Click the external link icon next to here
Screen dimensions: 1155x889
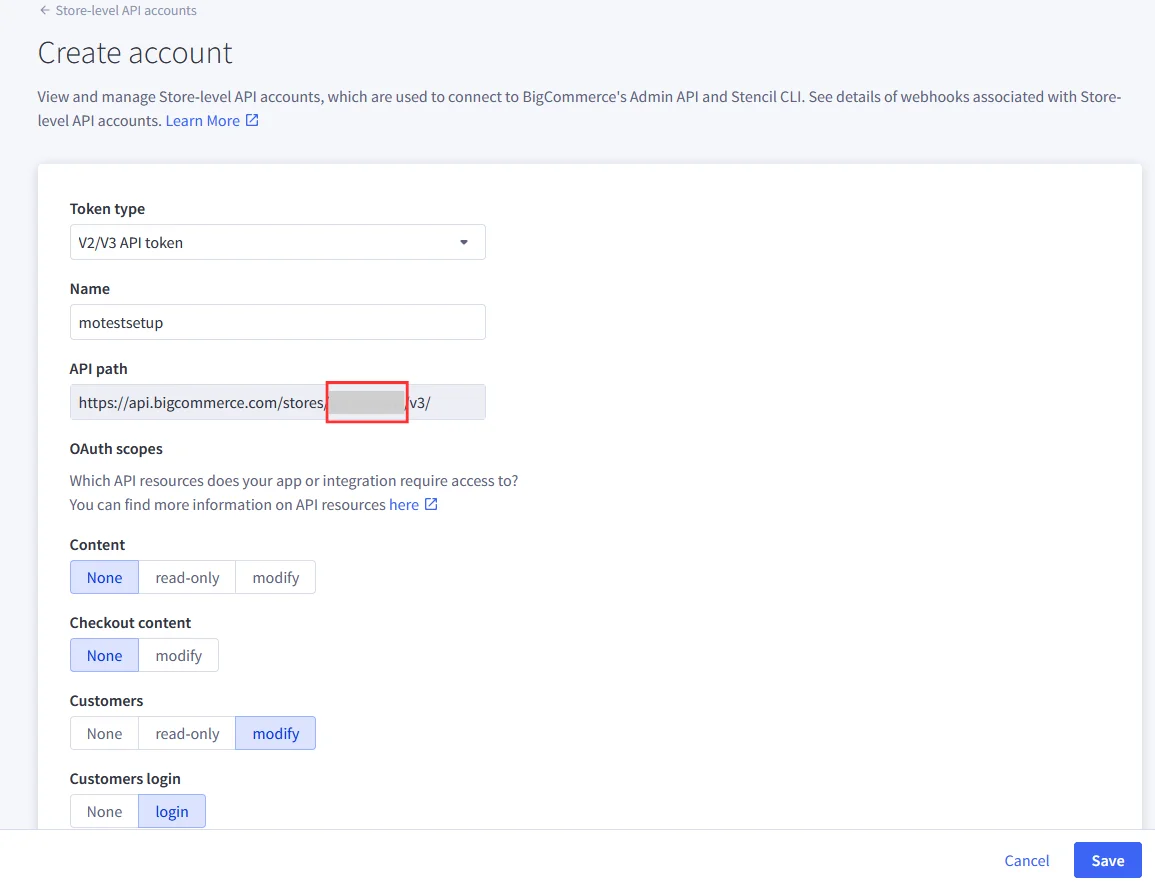click(434, 504)
